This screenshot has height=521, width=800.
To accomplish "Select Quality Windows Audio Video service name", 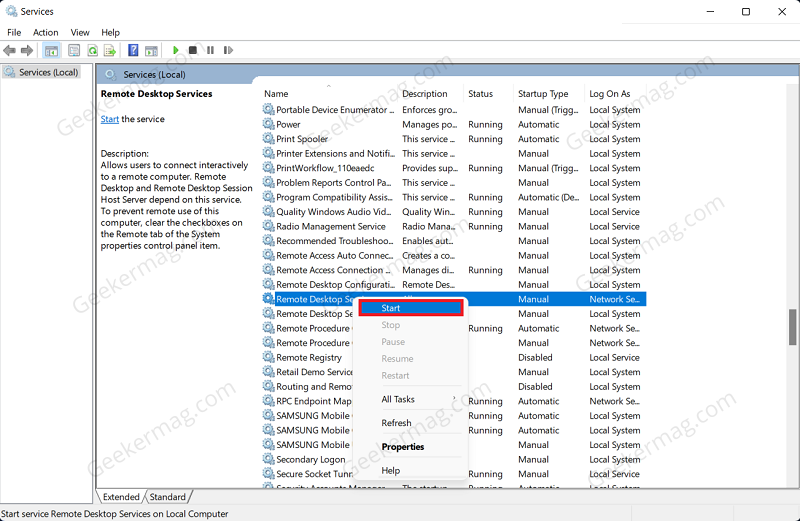I will click(x=334, y=212).
